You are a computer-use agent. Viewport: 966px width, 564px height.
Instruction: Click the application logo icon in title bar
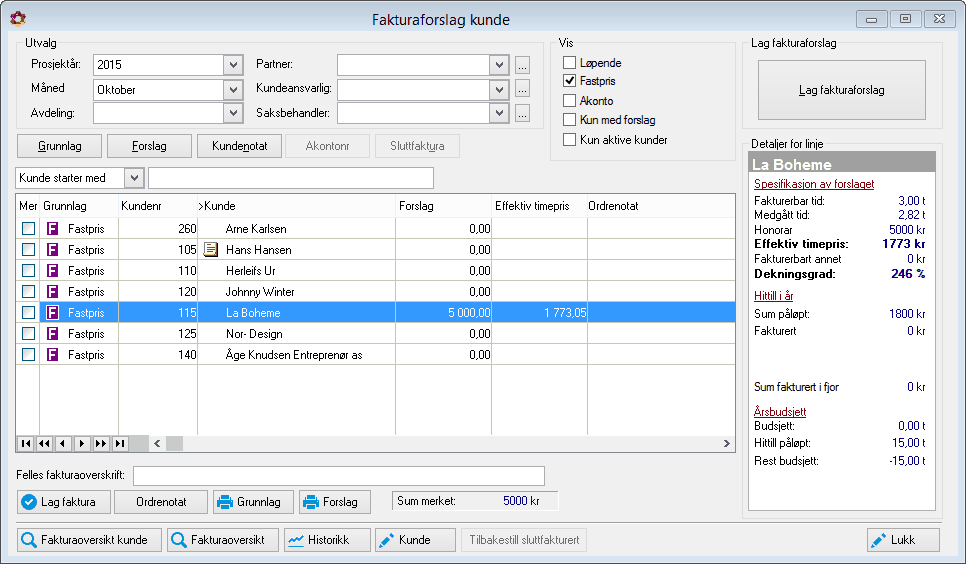pyautogui.click(x=18, y=18)
